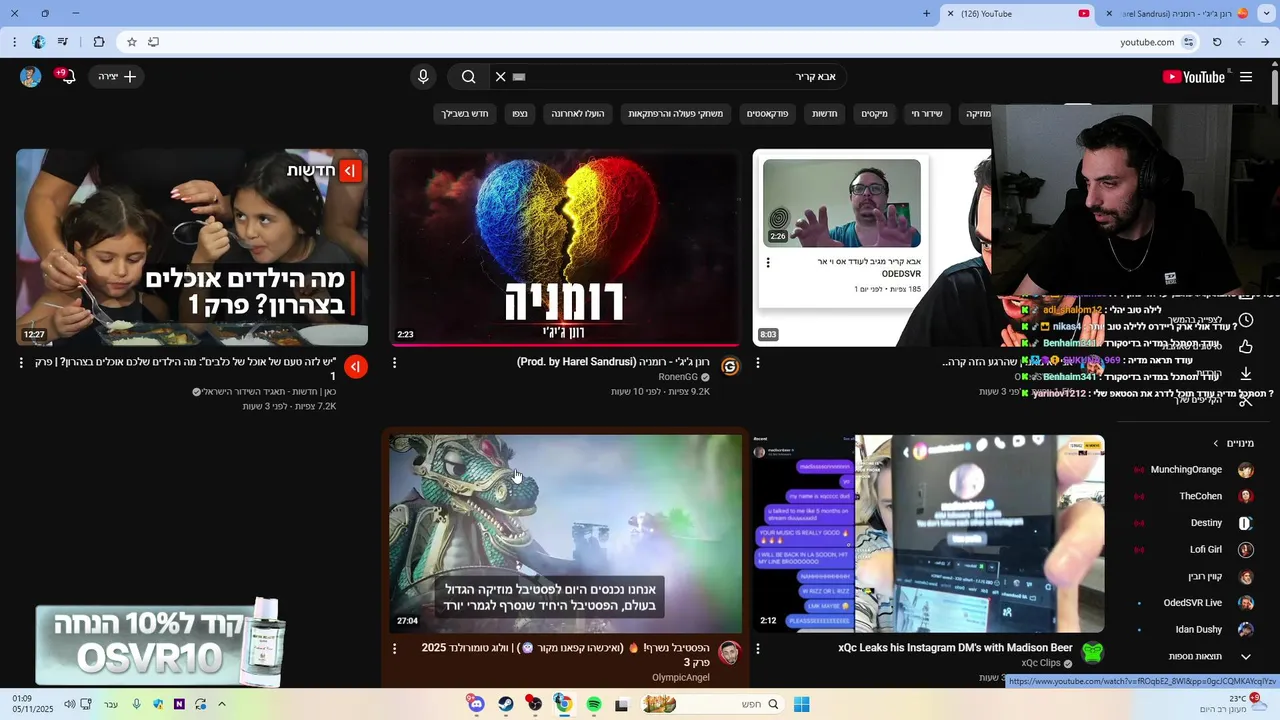The width and height of the screenshot is (1280, 720).
Task: Select the שידור חי filter chip
Action: tap(927, 114)
